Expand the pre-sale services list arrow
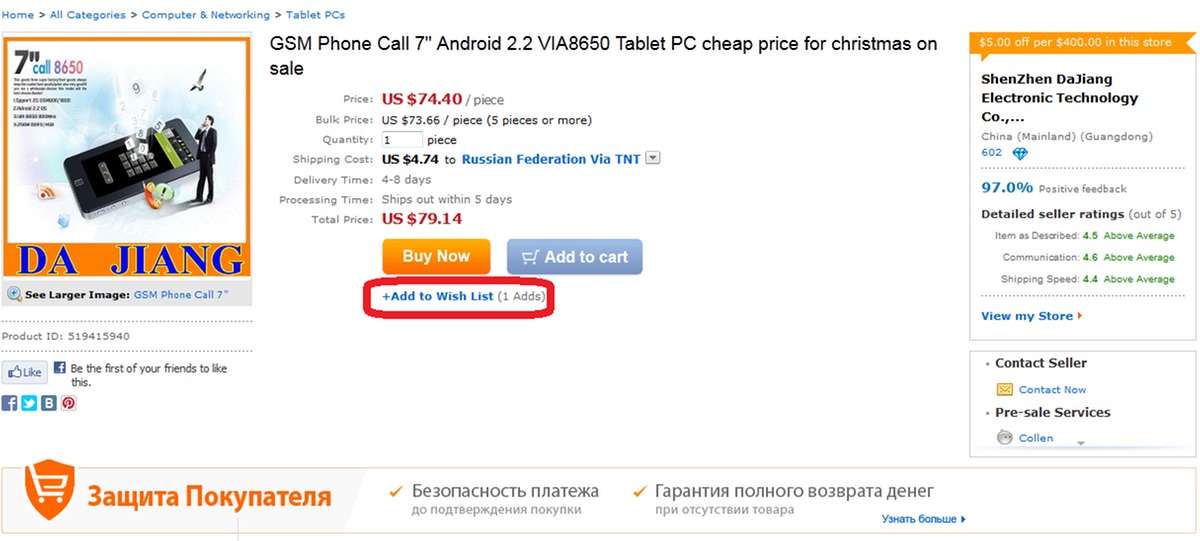Screen dimensions: 1200x541 [x=1080, y=441]
